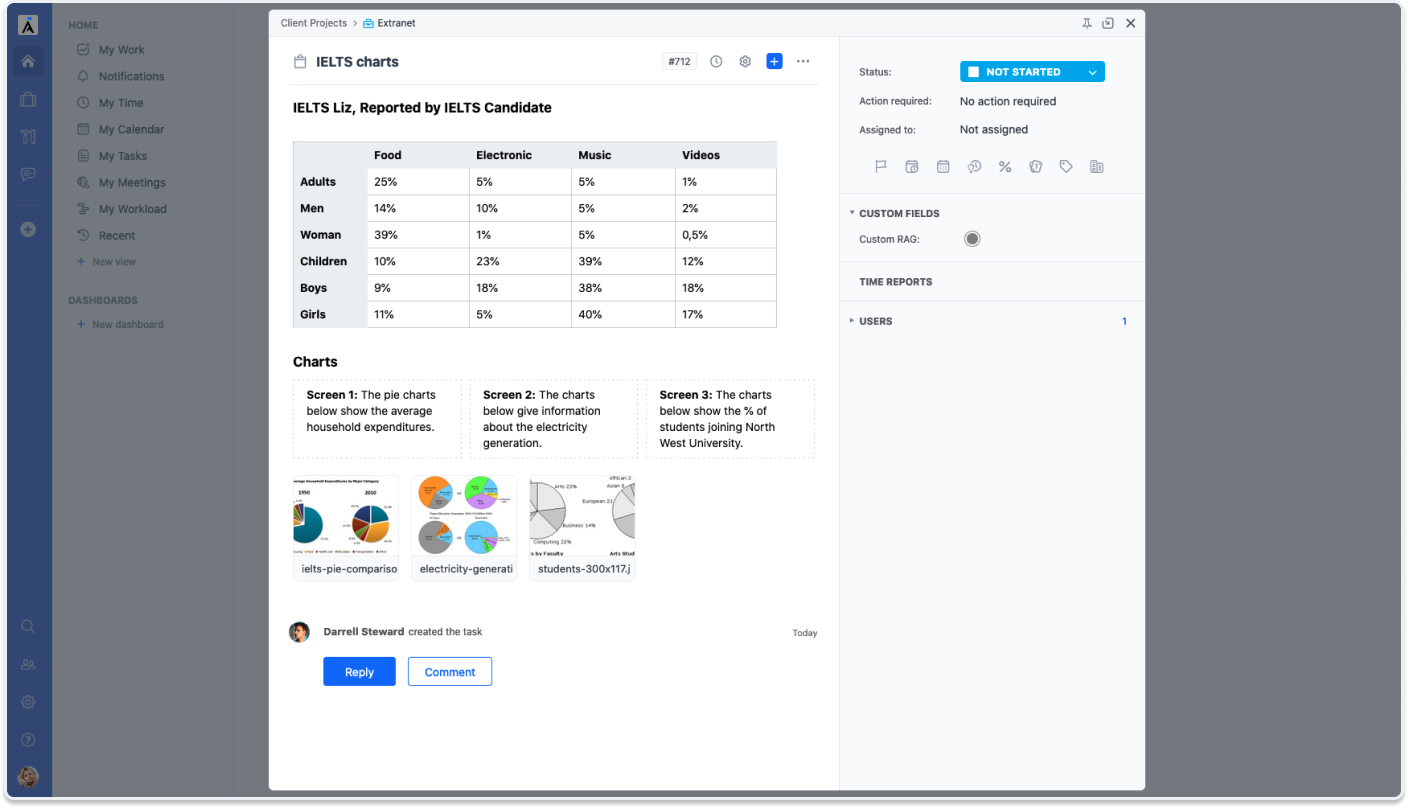
Task: Open task in new window icon
Action: click(x=1108, y=23)
